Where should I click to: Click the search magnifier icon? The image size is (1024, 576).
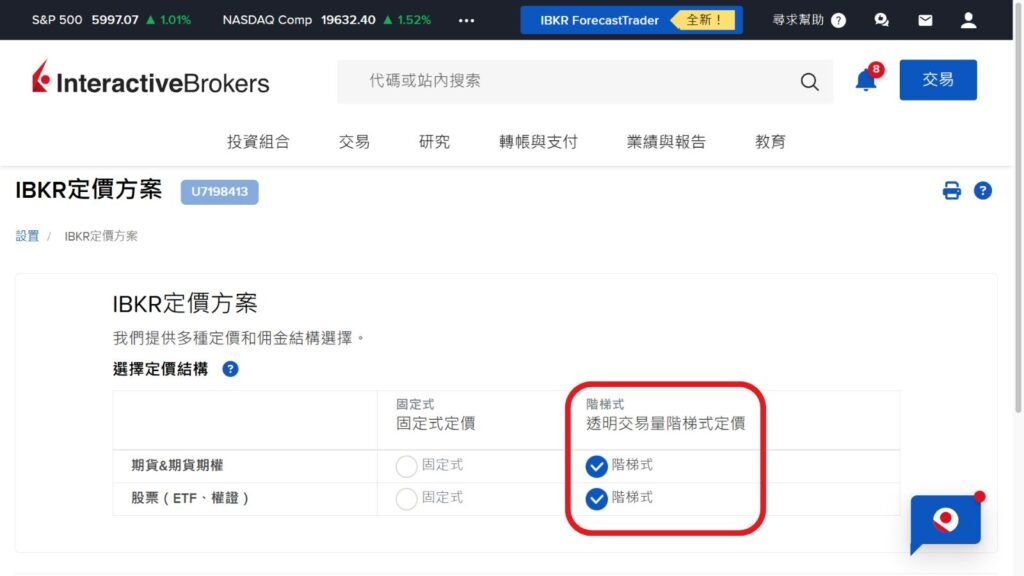click(808, 82)
